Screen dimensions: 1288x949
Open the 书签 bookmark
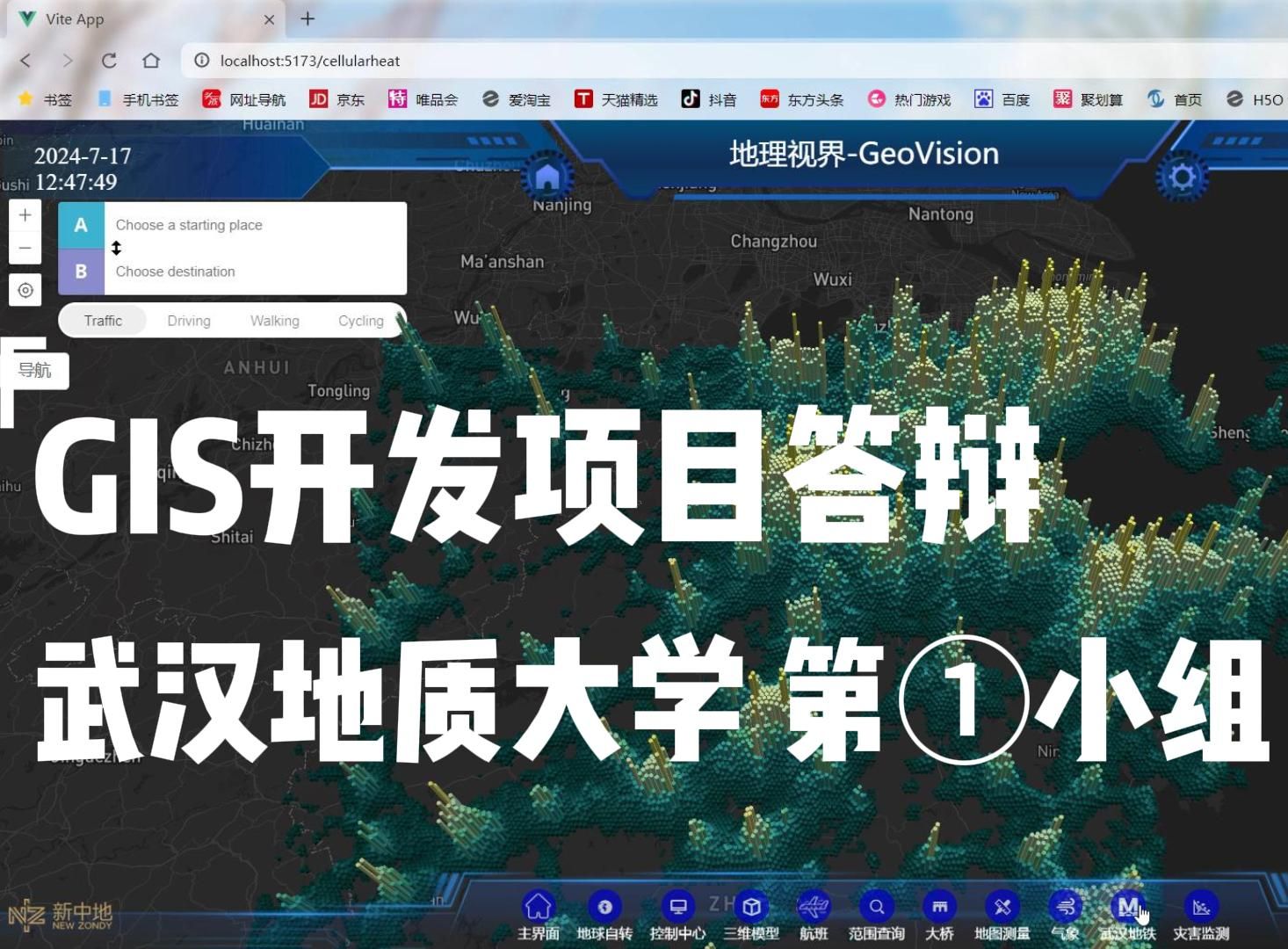tap(46, 99)
